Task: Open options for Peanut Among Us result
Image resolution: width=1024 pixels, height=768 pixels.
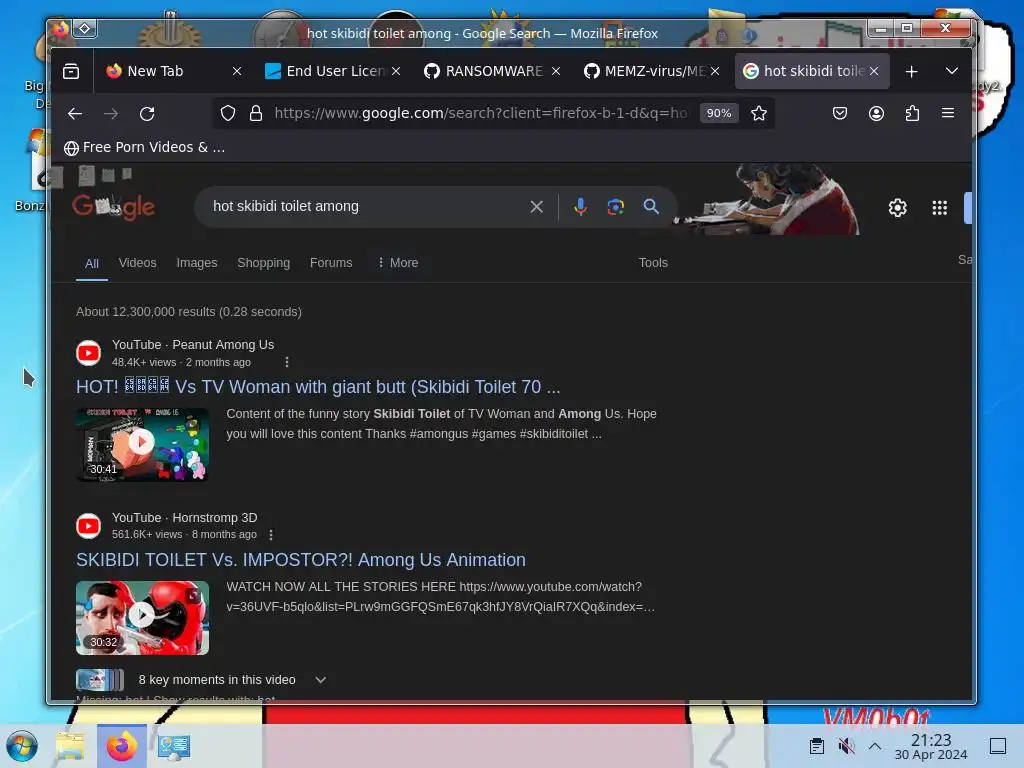Action: click(287, 362)
